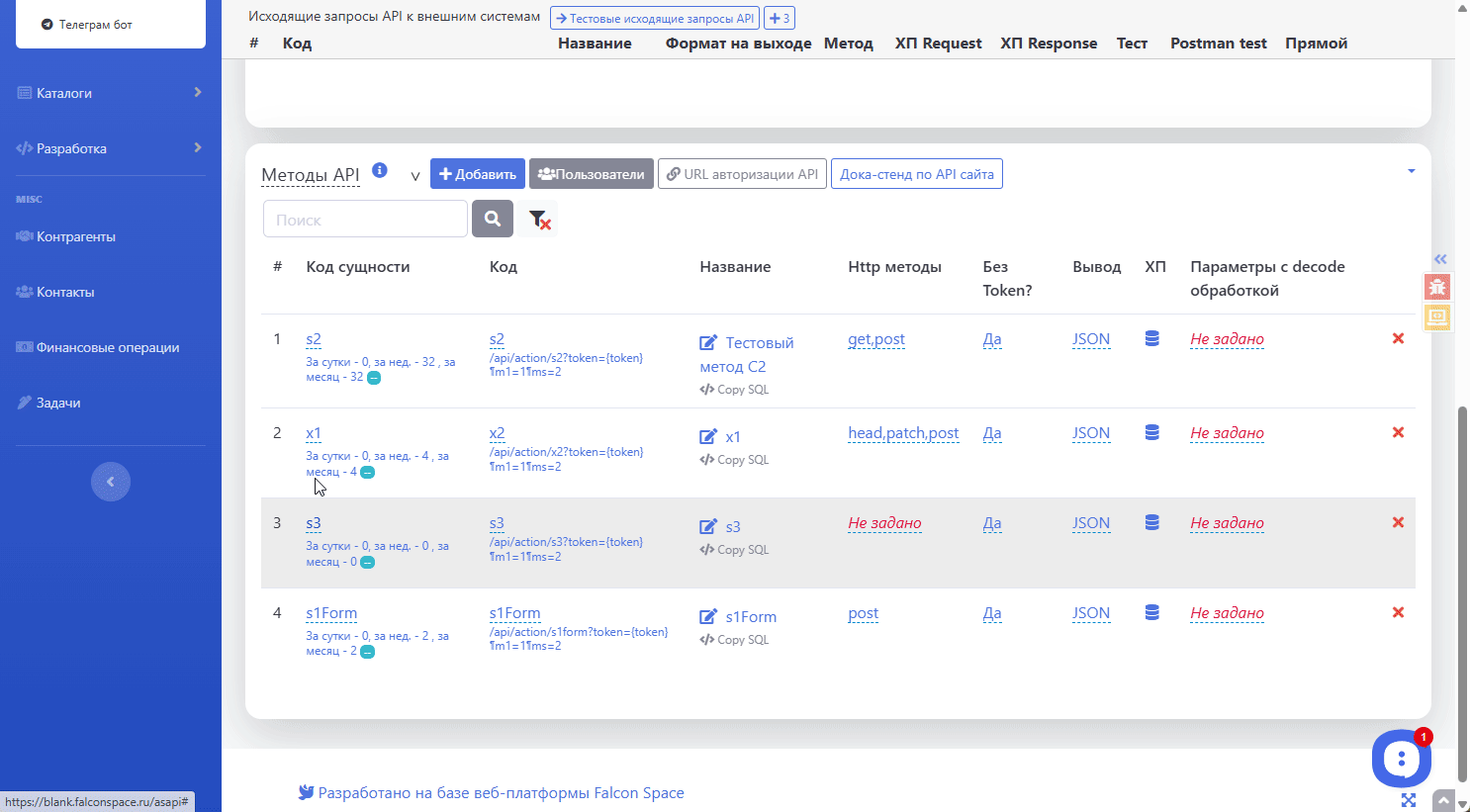Clear filter with the funnel icon
Screen dimensions: 1470x812
538,219
